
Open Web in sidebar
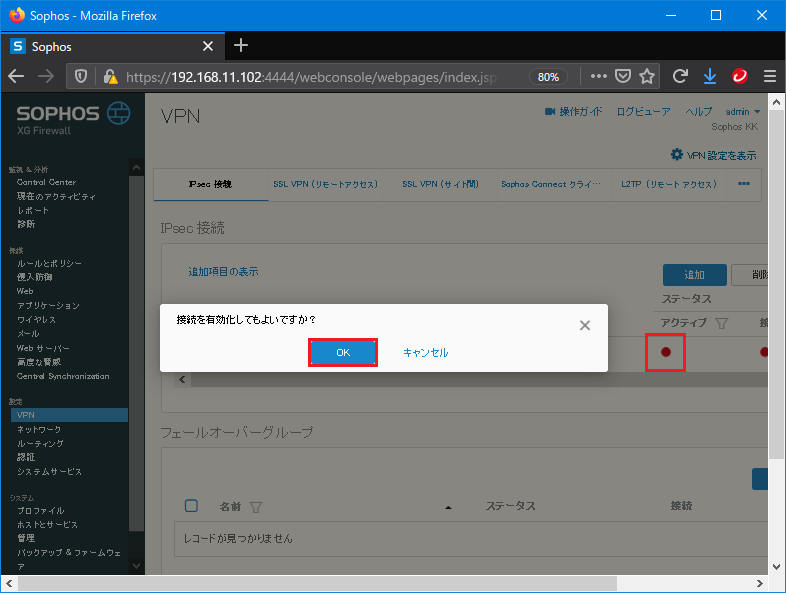25,291
